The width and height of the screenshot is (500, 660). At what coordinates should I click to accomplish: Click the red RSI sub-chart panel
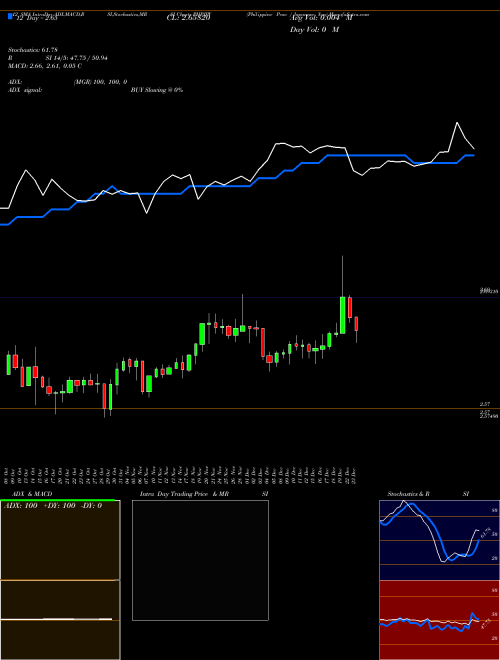tap(439, 620)
